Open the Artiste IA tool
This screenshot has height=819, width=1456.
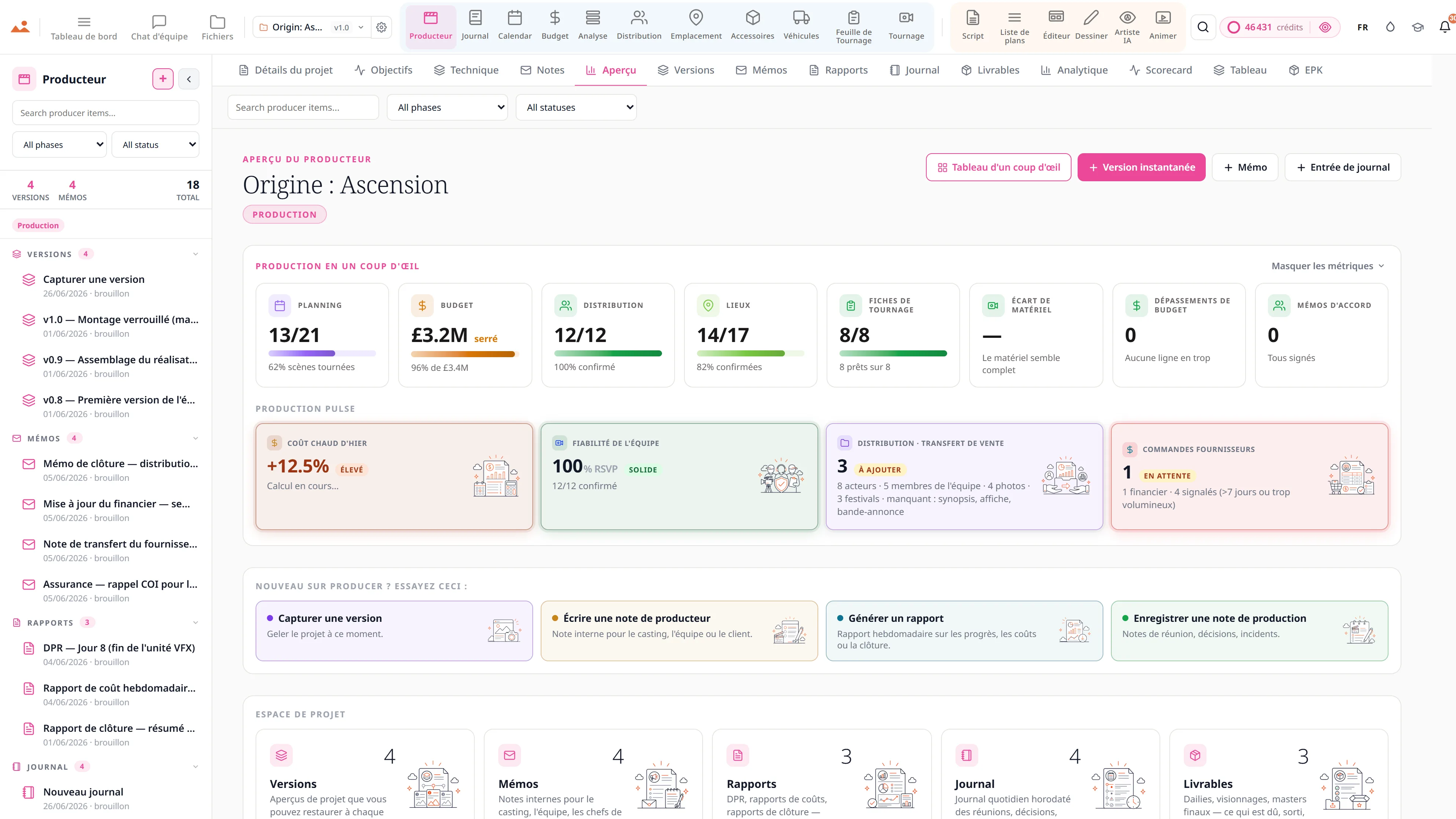[x=1127, y=27]
